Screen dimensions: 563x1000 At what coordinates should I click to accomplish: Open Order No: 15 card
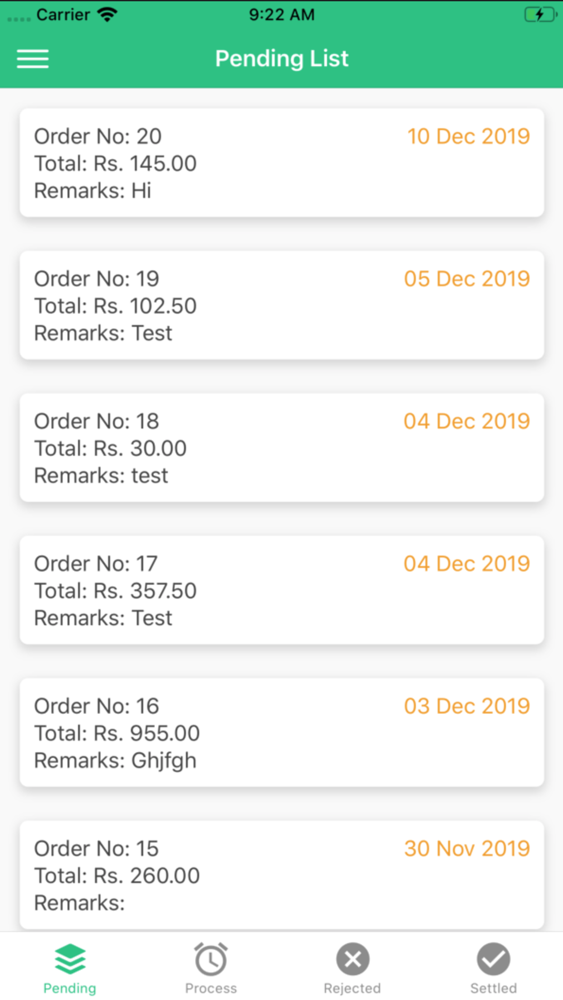point(282,874)
